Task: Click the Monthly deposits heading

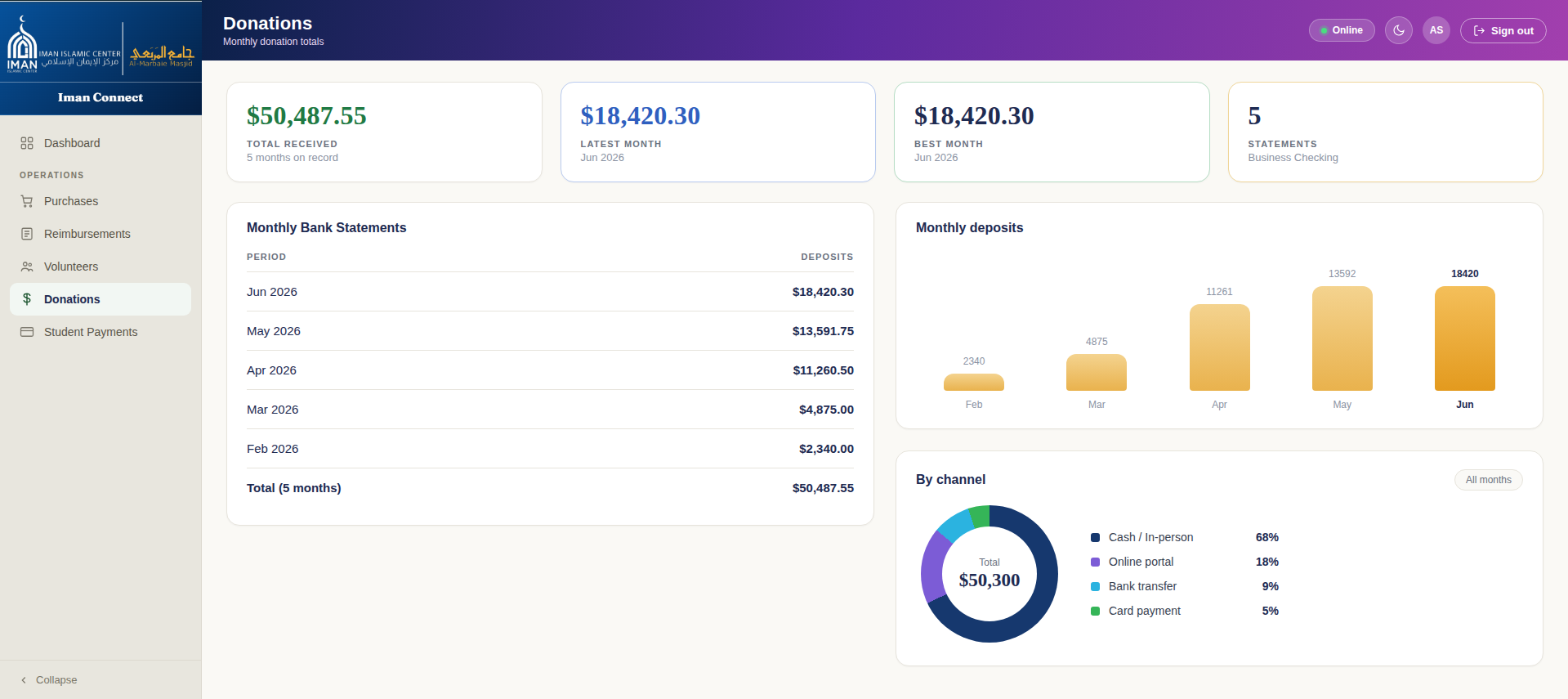Action: pyautogui.click(x=970, y=228)
